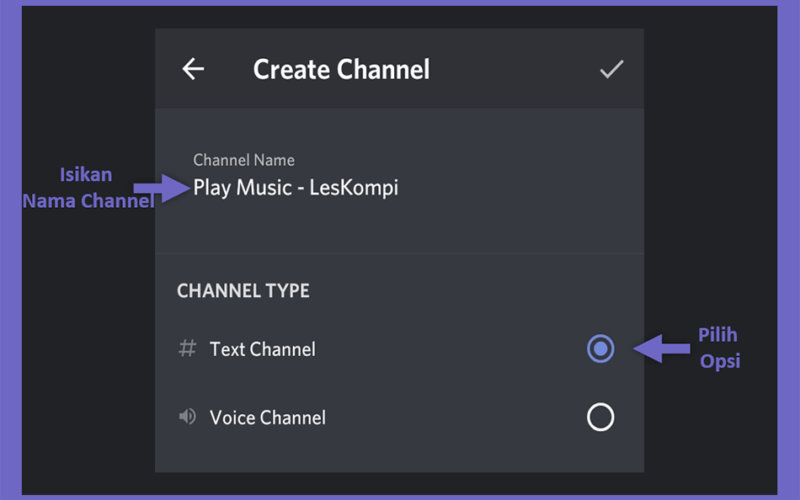The image size is (800, 500).
Task: Click the empty space below the Voice Channel row
Action: point(399,454)
